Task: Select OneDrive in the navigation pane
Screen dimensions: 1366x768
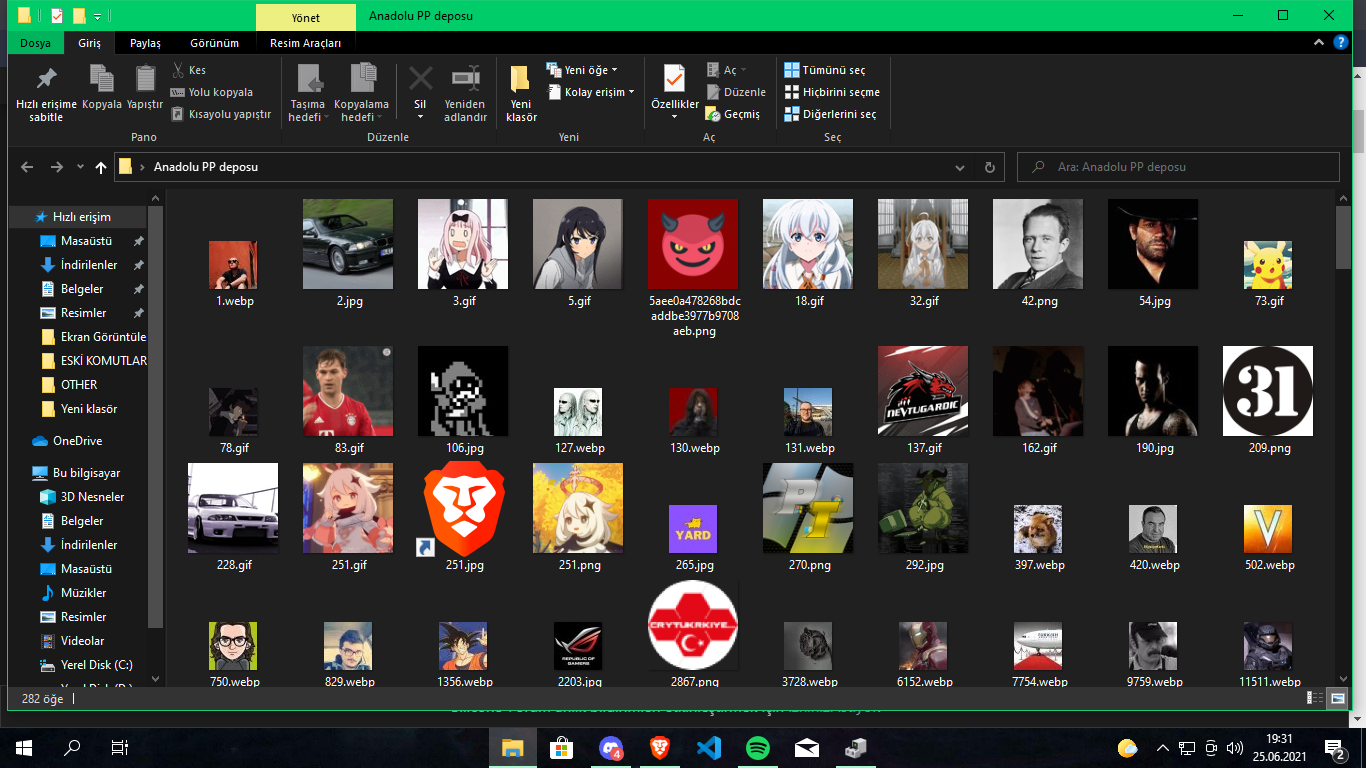Action: pos(77,441)
